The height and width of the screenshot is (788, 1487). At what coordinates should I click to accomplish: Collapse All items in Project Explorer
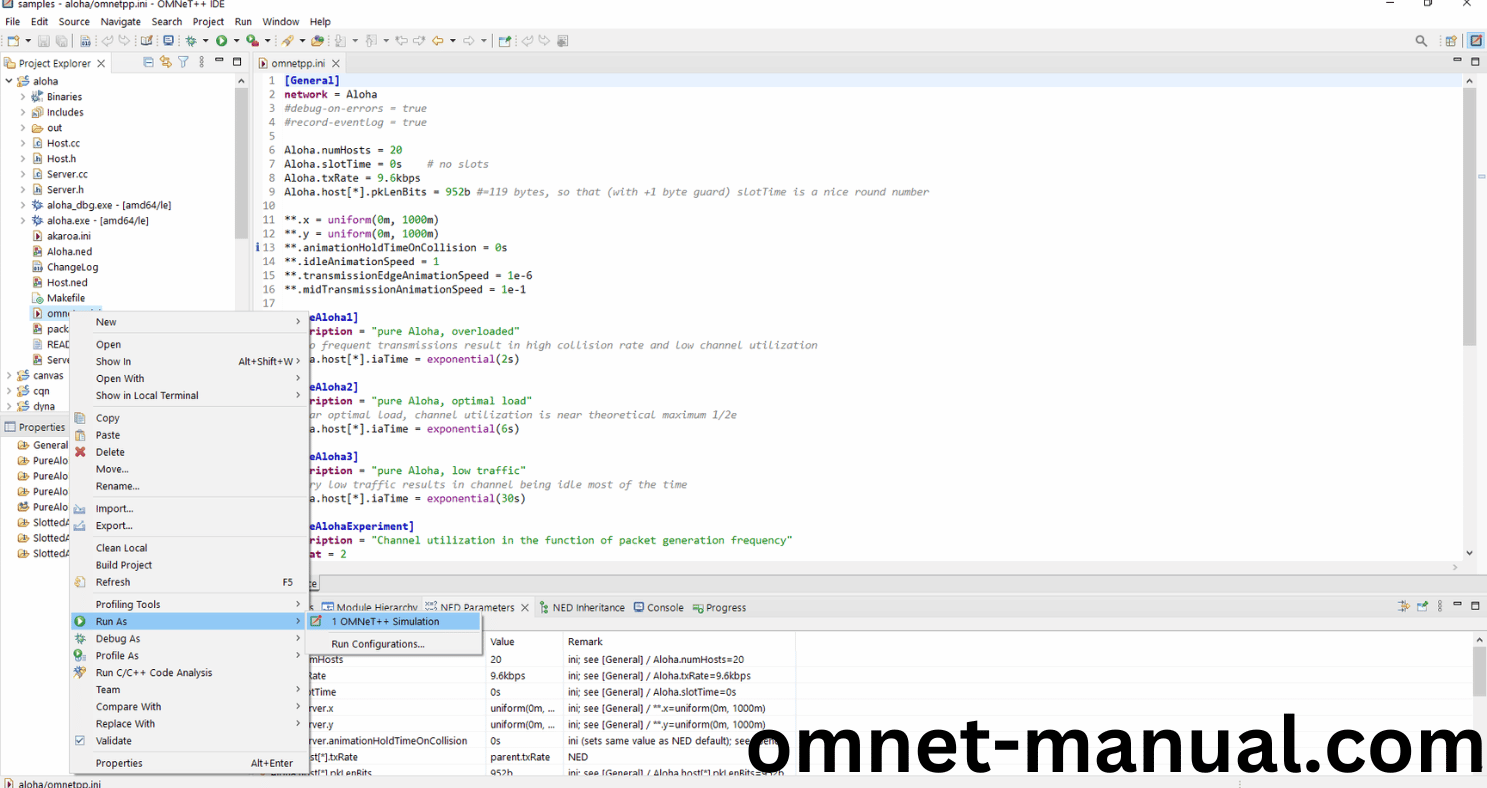pos(148,62)
